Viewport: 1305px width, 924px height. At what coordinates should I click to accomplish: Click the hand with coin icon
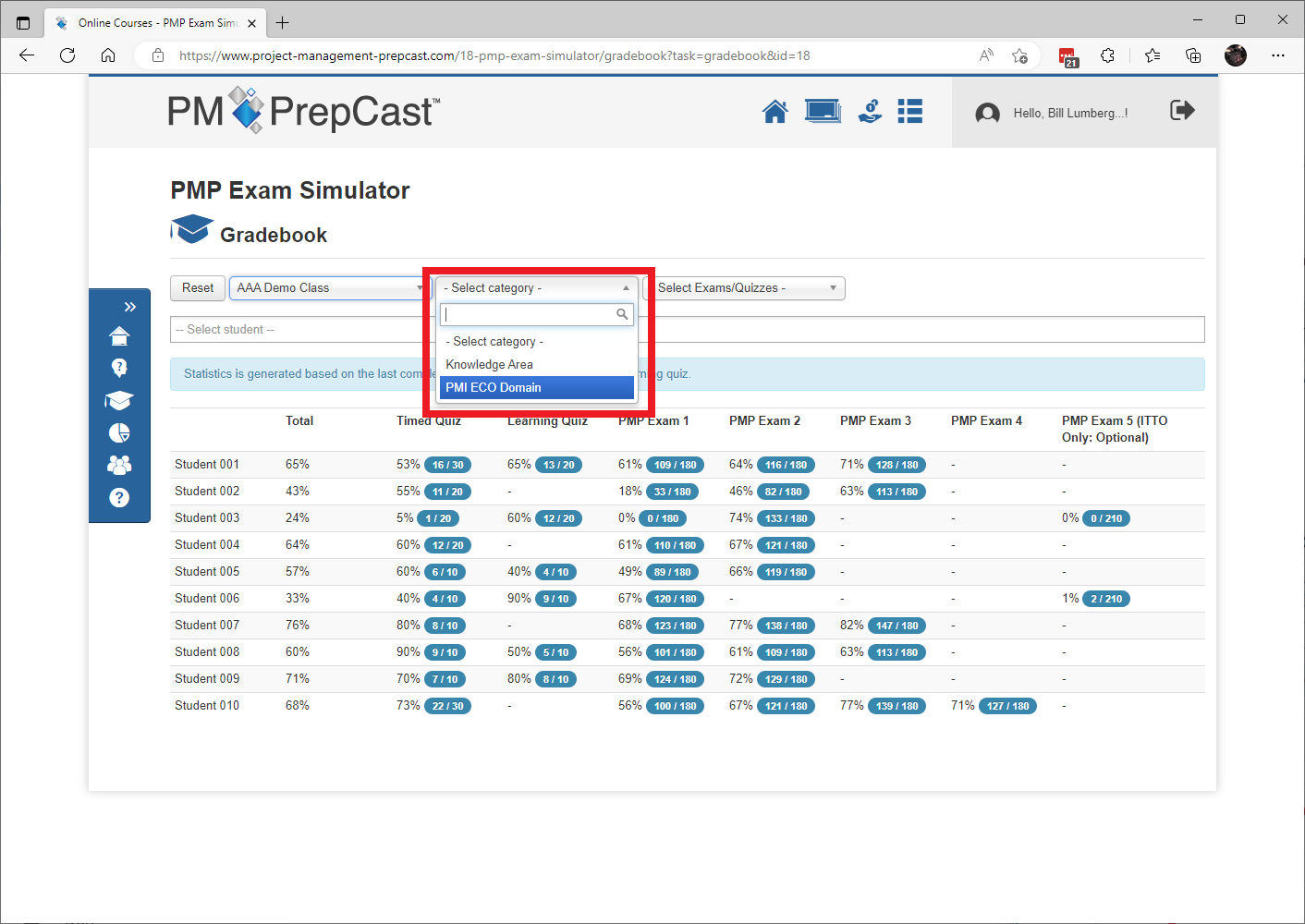tap(870, 112)
